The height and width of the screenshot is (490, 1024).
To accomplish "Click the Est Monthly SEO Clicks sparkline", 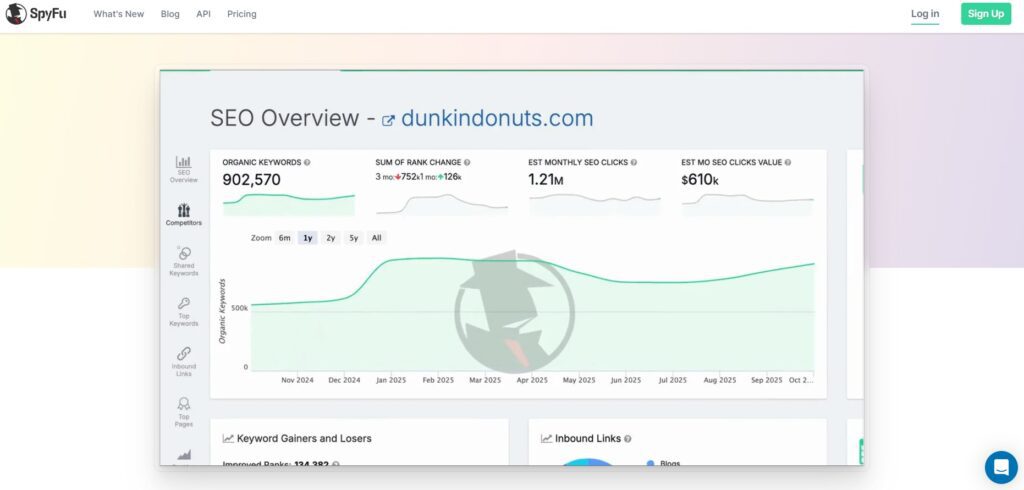I will click(595, 204).
